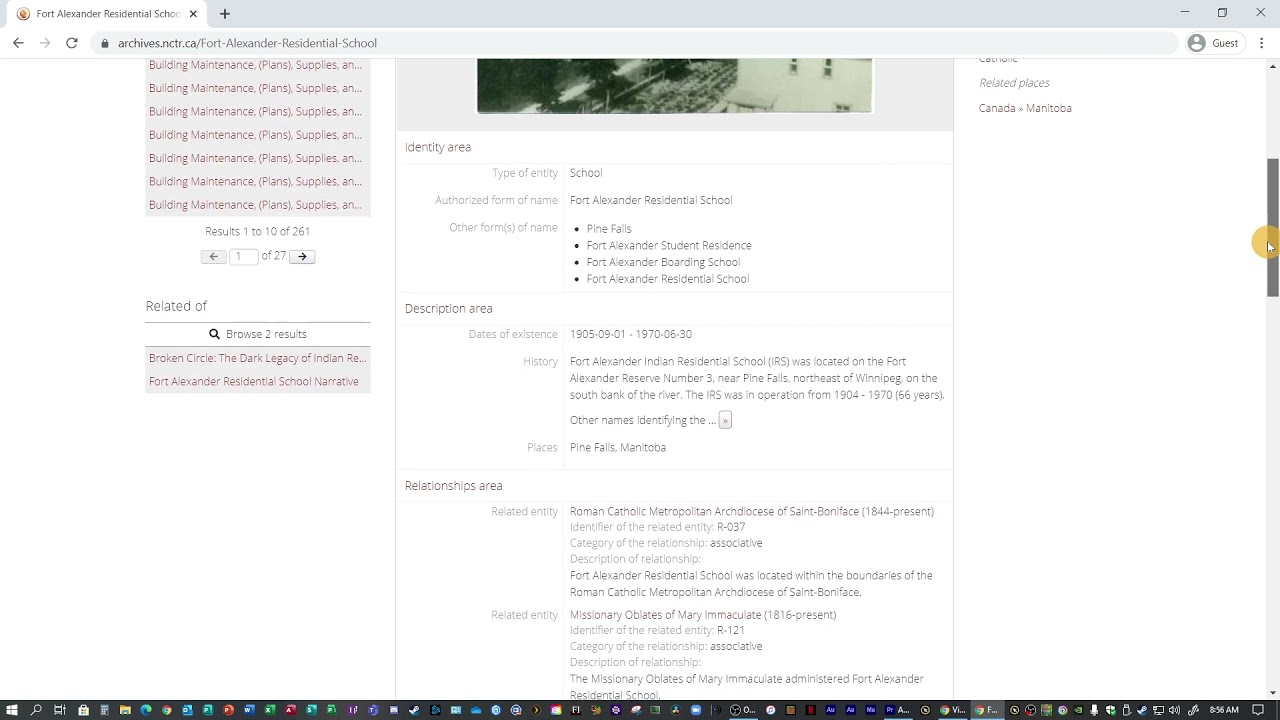Launch Microsoft Store from taskbar
Viewport: 1280px width, 720px height.
tap(83, 710)
